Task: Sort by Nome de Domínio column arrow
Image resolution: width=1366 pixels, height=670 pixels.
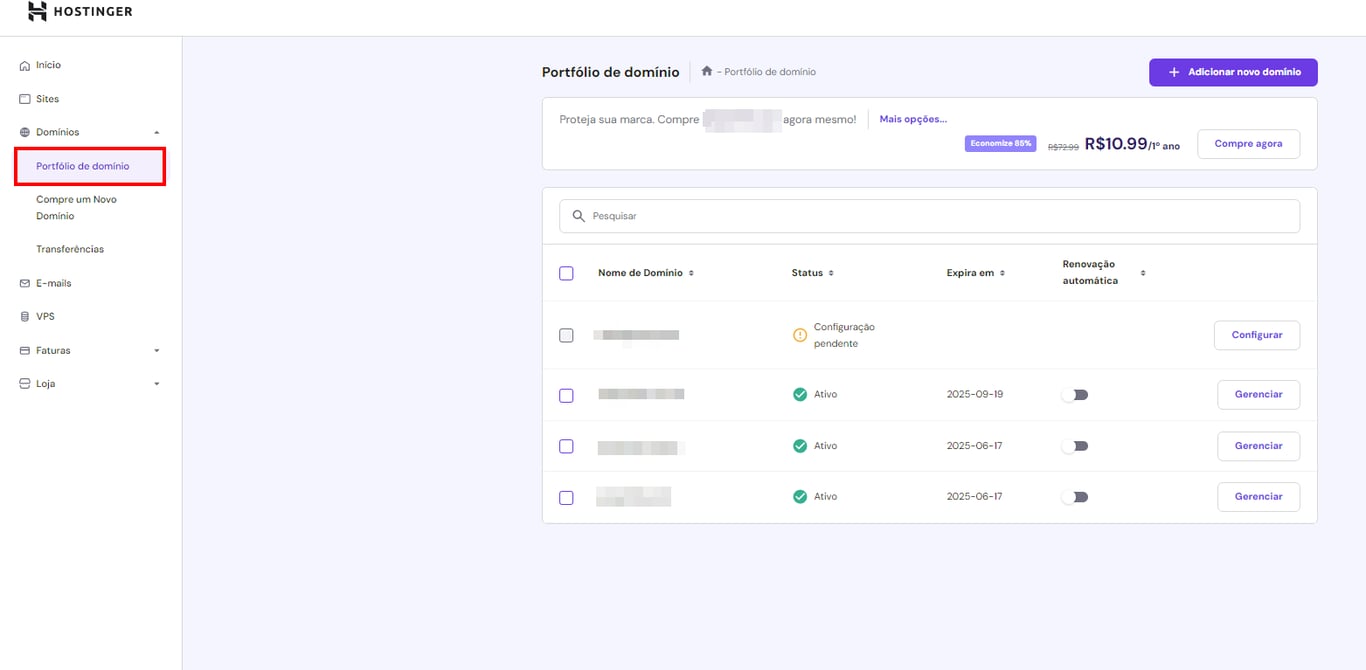Action: pyautogui.click(x=691, y=273)
